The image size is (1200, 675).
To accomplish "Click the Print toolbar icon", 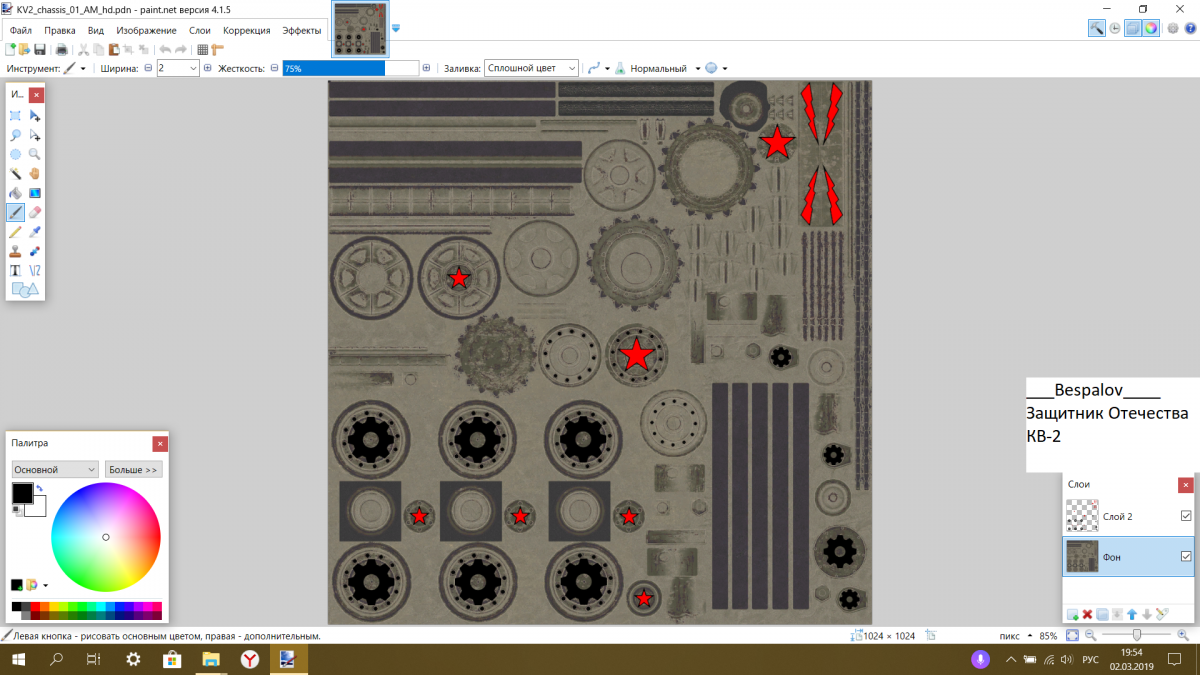I will coord(62,49).
